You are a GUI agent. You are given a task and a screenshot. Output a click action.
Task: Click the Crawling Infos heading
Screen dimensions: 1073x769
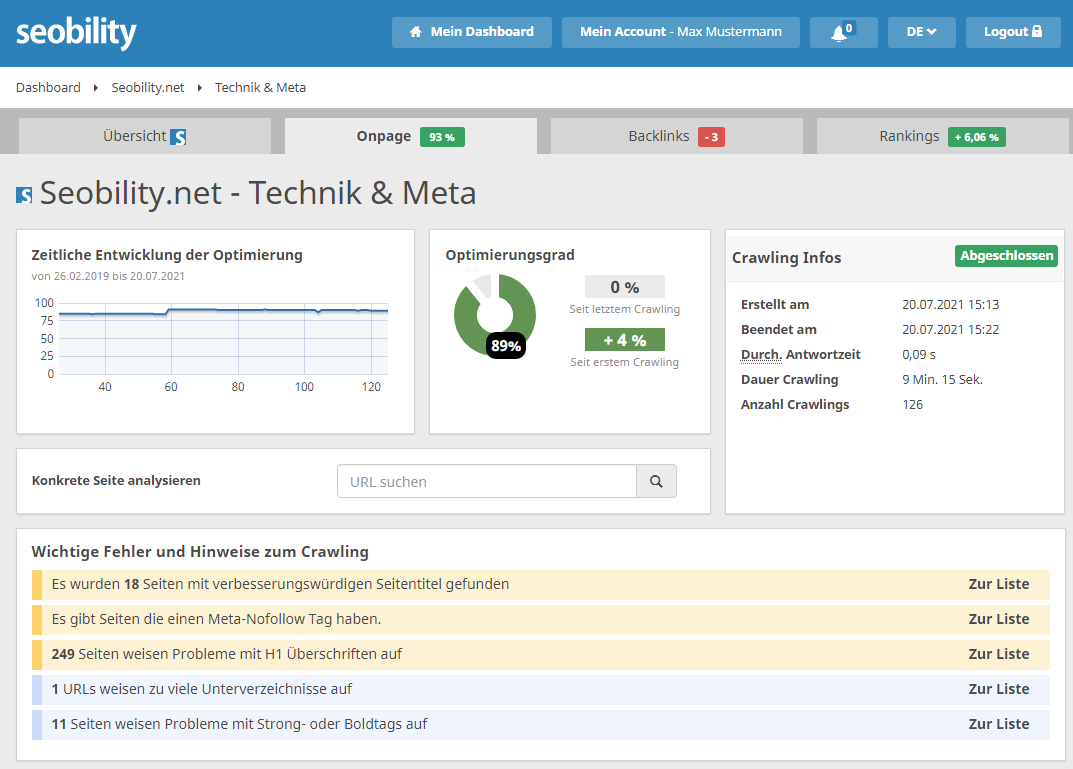(786, 258)
